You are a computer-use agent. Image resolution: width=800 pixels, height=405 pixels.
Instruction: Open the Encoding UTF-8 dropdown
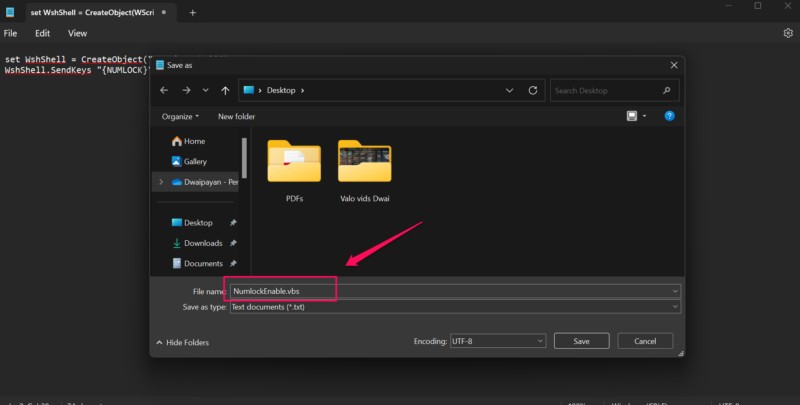coord(497,341)
